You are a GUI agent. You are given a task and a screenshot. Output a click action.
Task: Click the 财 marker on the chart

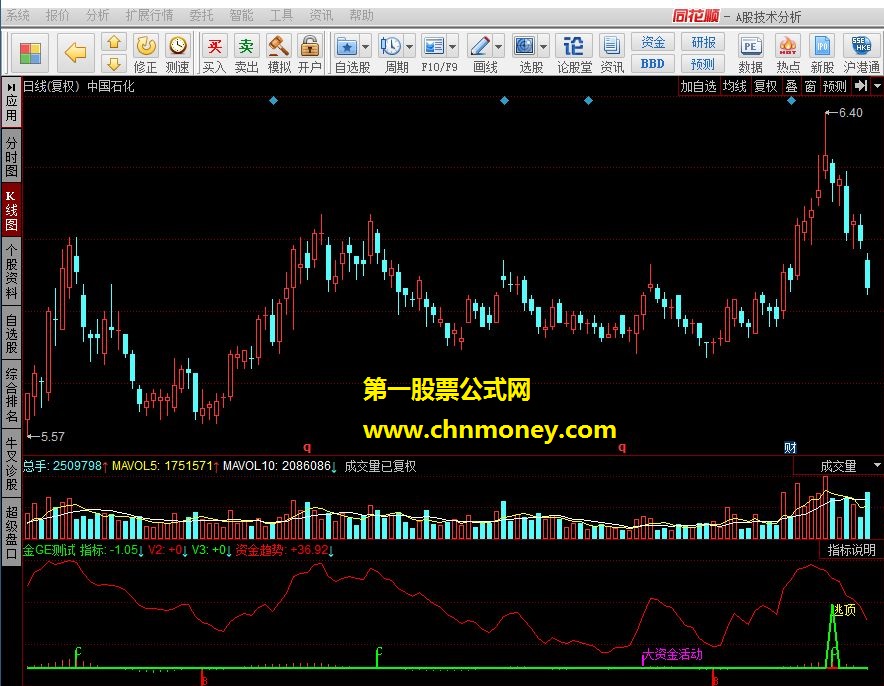[790, 448]
